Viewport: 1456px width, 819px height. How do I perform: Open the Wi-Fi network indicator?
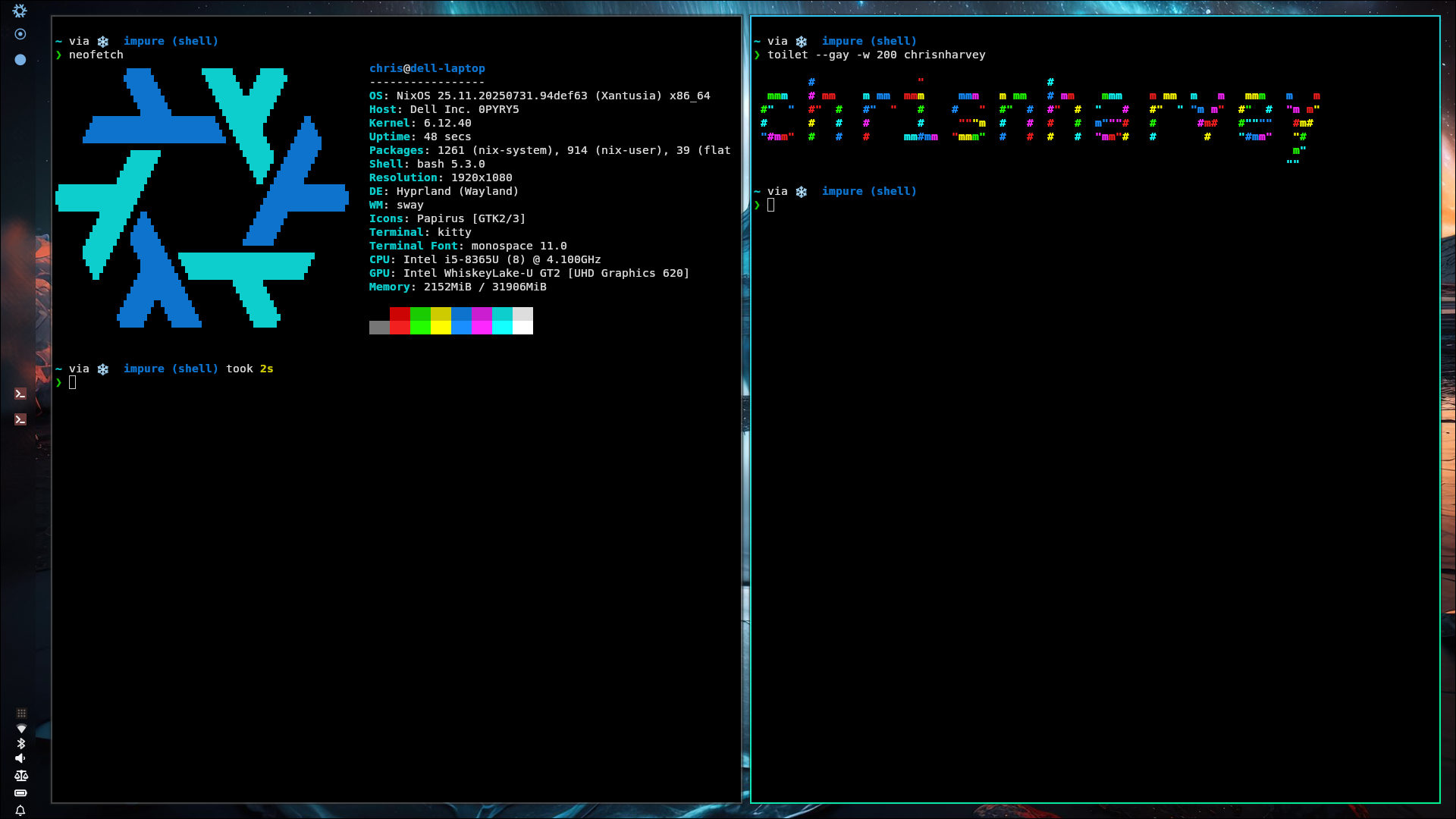[x=21, y=729]
